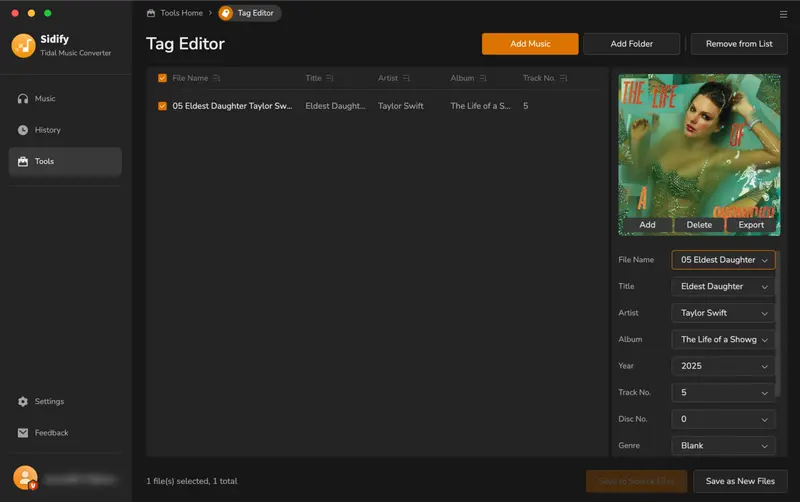The image size is (800, 502).
Task: Click the Tag Editor tag icon
Action: 226,13
